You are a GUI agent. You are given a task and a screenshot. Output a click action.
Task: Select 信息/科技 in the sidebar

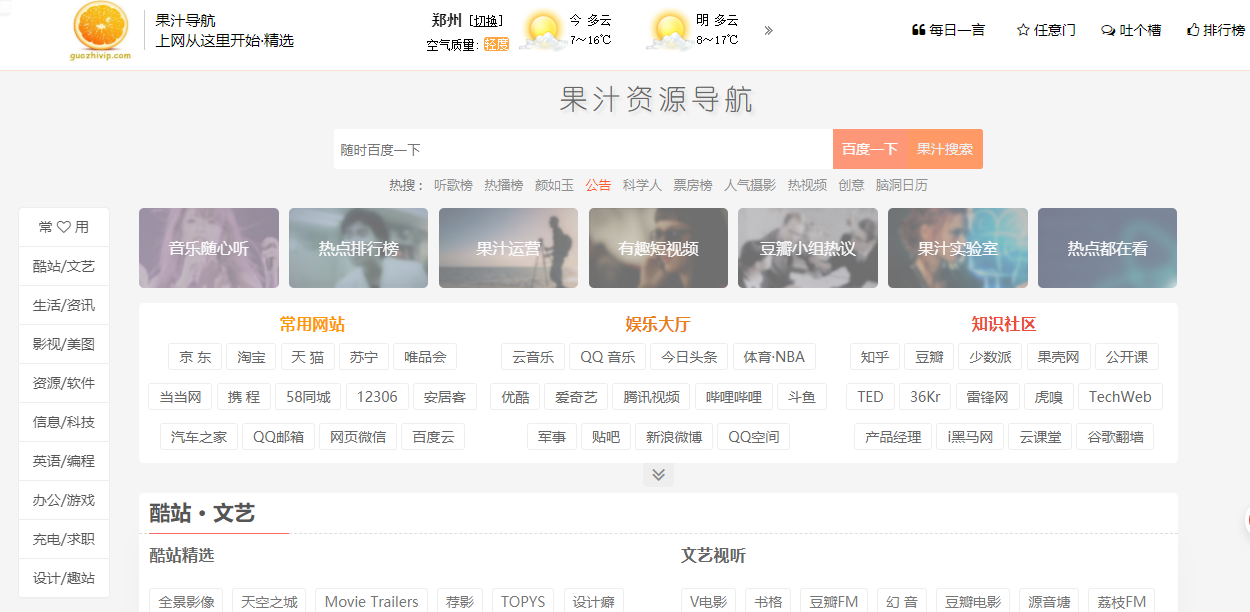click(x=64, y=422)
